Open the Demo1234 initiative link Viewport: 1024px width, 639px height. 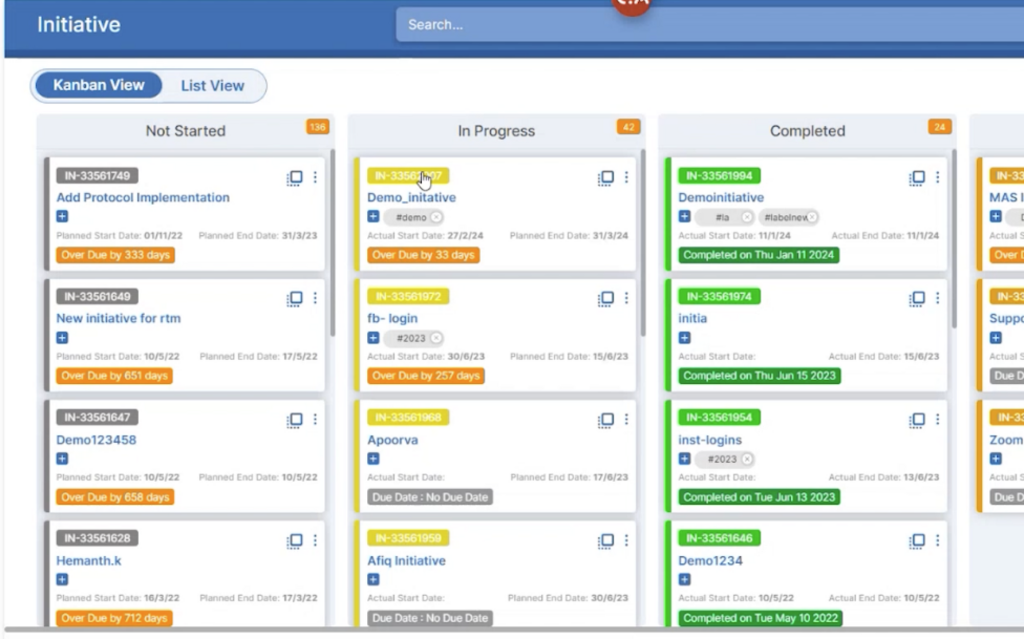(710, 561)
